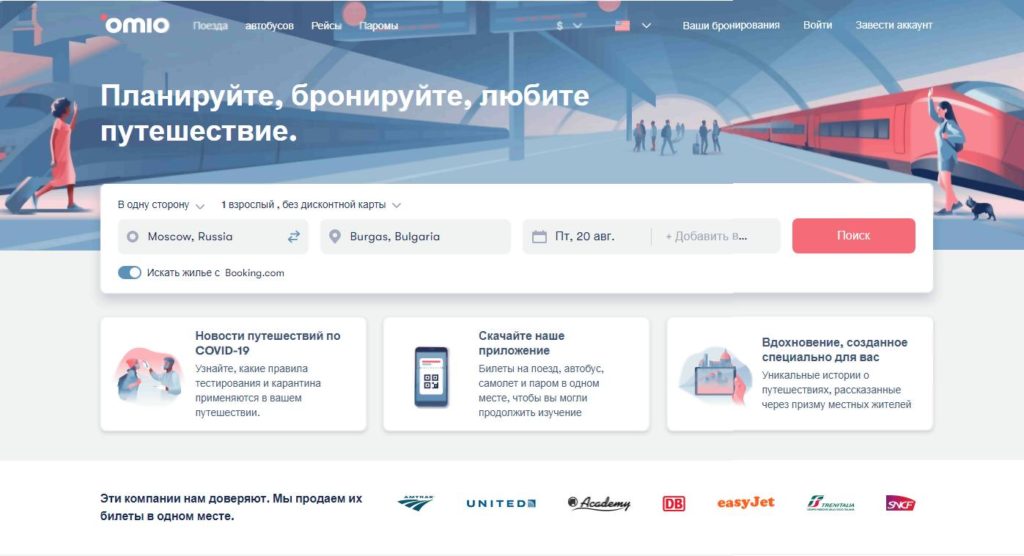Open the passengers and discount card dropdown
This screenshot has width=1024, height=556.
click(311, 204)
